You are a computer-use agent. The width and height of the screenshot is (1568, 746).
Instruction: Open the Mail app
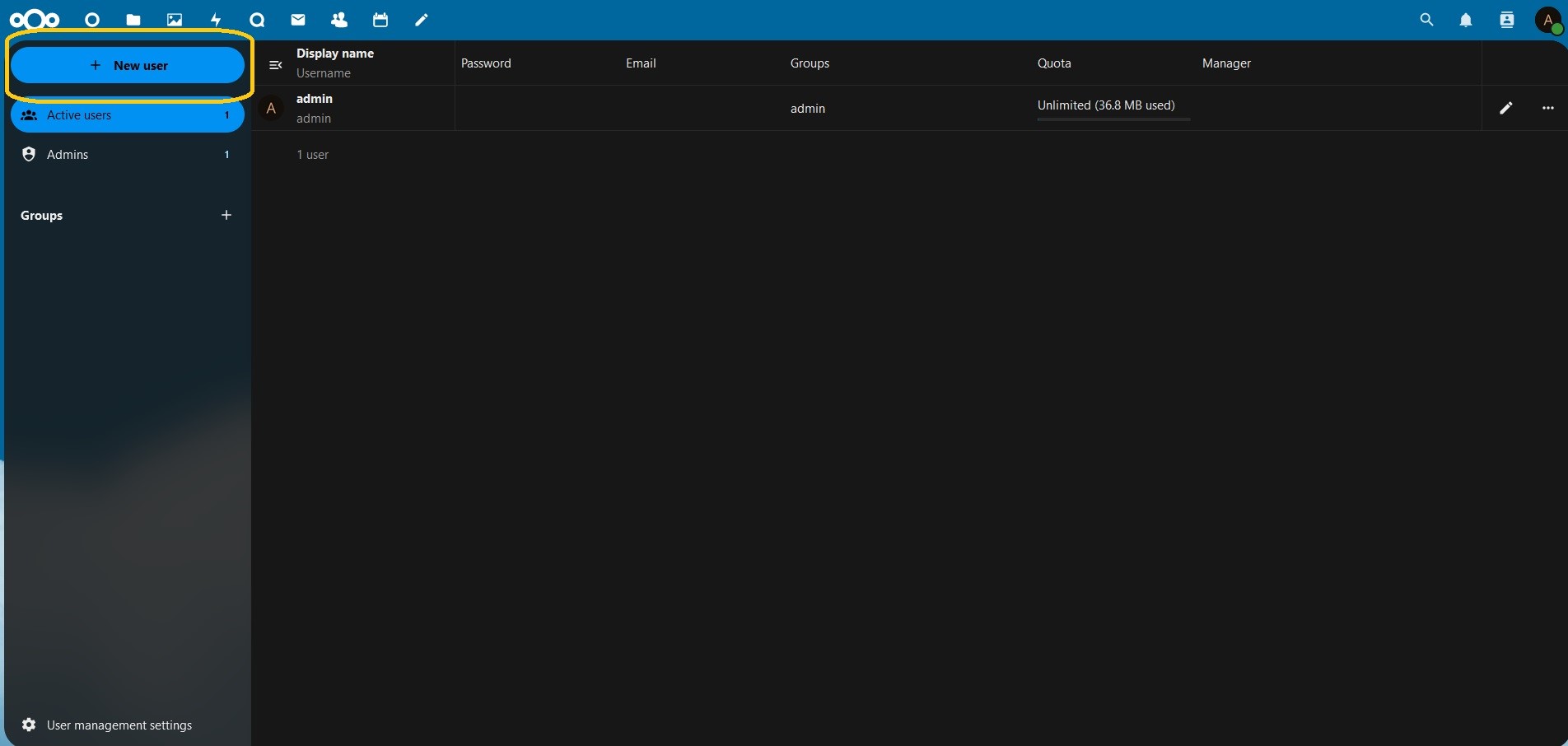[298, 20]
